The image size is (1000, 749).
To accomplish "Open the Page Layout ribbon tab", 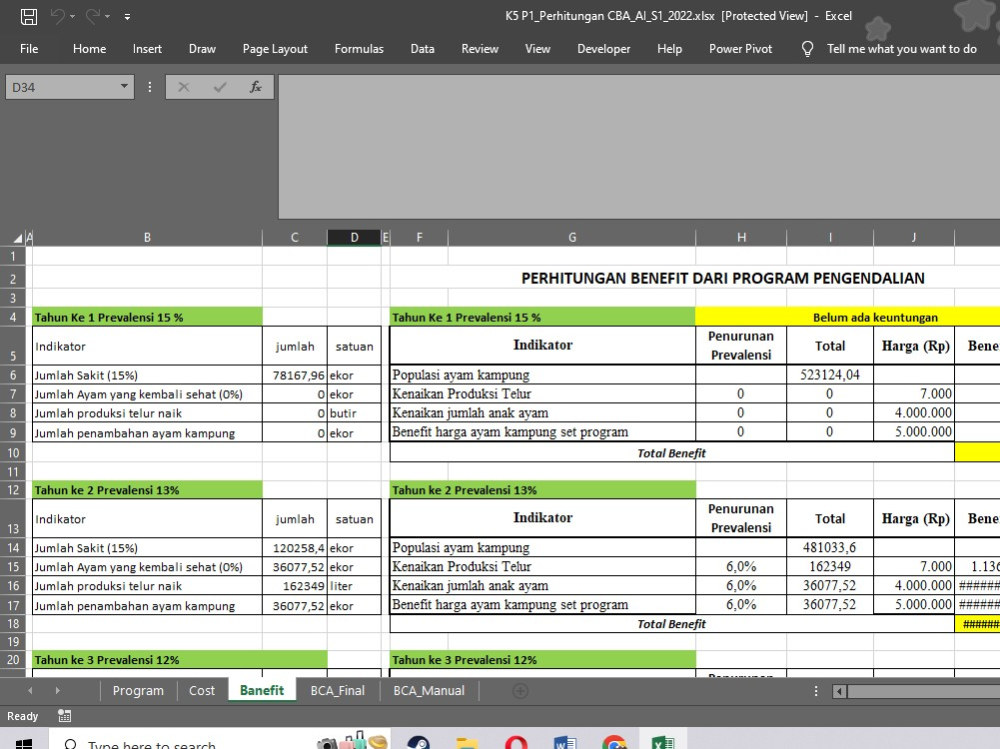I will [x=275, y=48].
